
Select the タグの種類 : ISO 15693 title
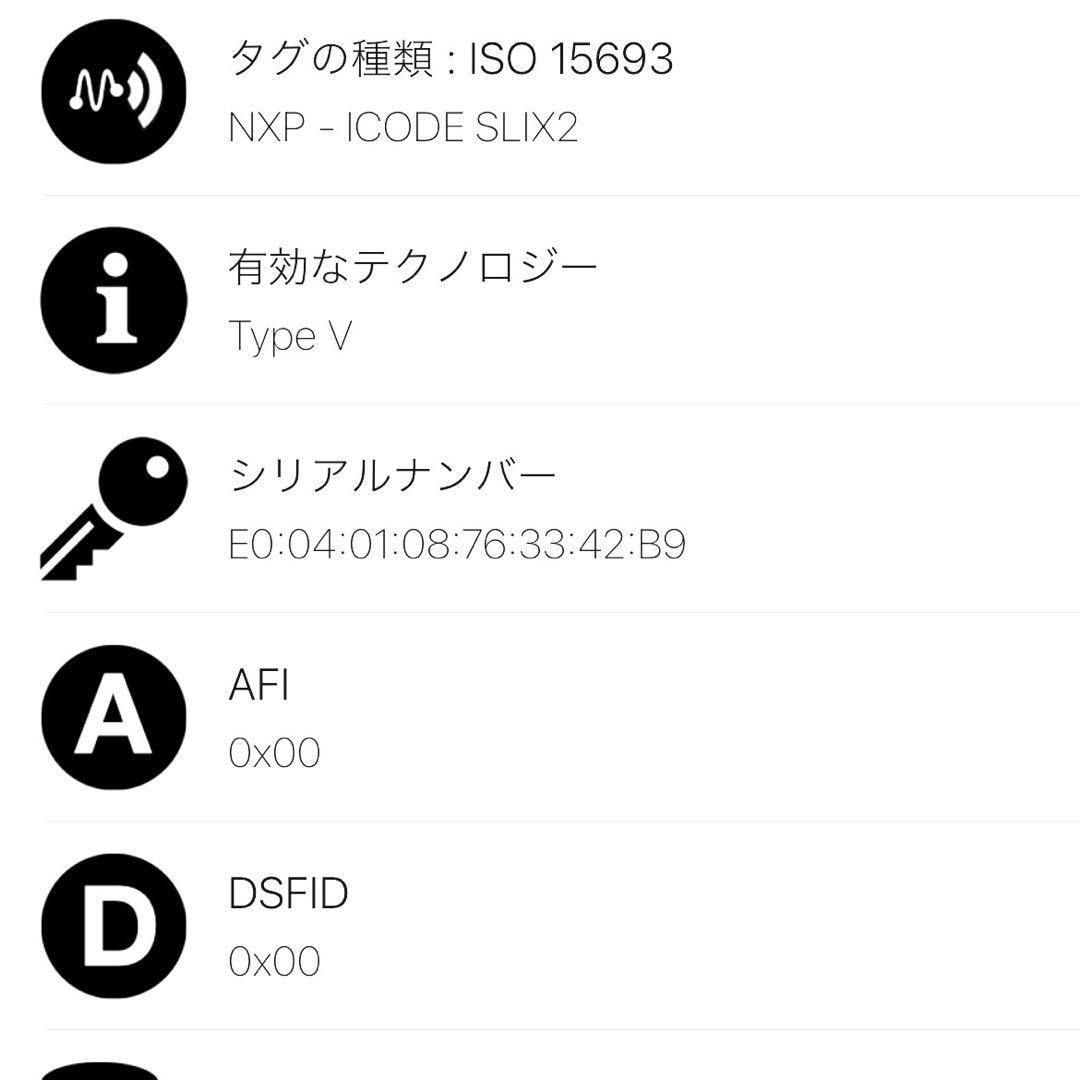click(450, 59)
